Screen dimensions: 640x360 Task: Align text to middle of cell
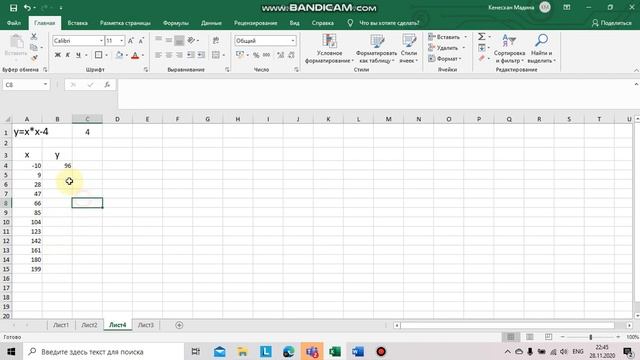coord(169,40)
